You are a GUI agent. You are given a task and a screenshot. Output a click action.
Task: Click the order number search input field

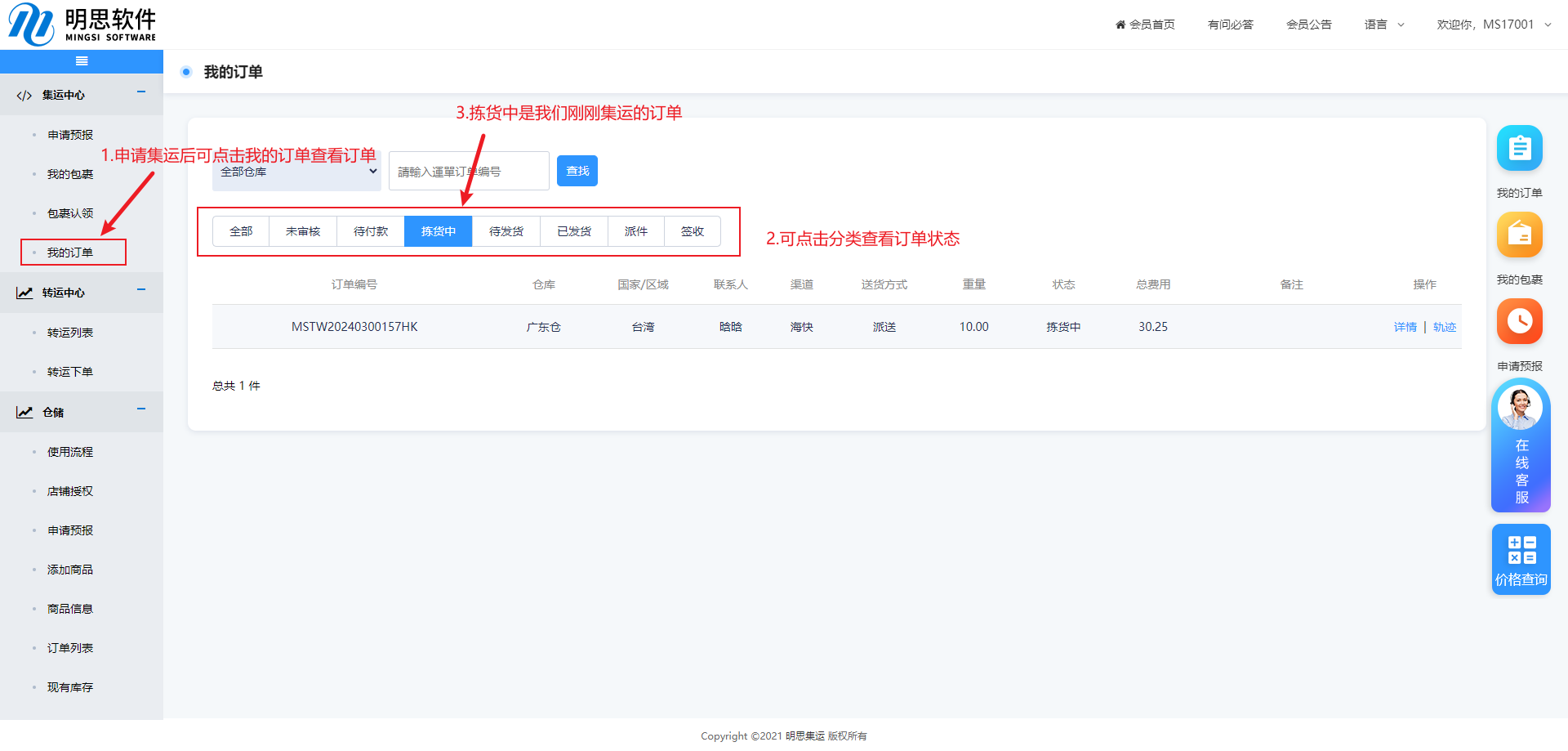pos(469,172)
